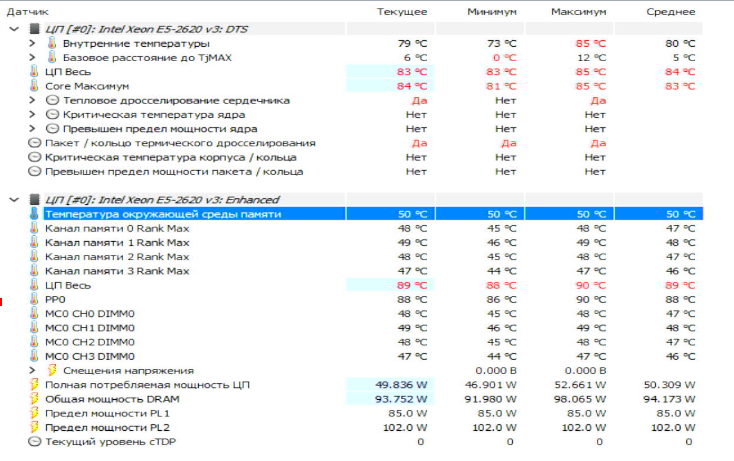Click thermometer icon beside PP0
The image size is (734, 461).
(x=34, y=300)
